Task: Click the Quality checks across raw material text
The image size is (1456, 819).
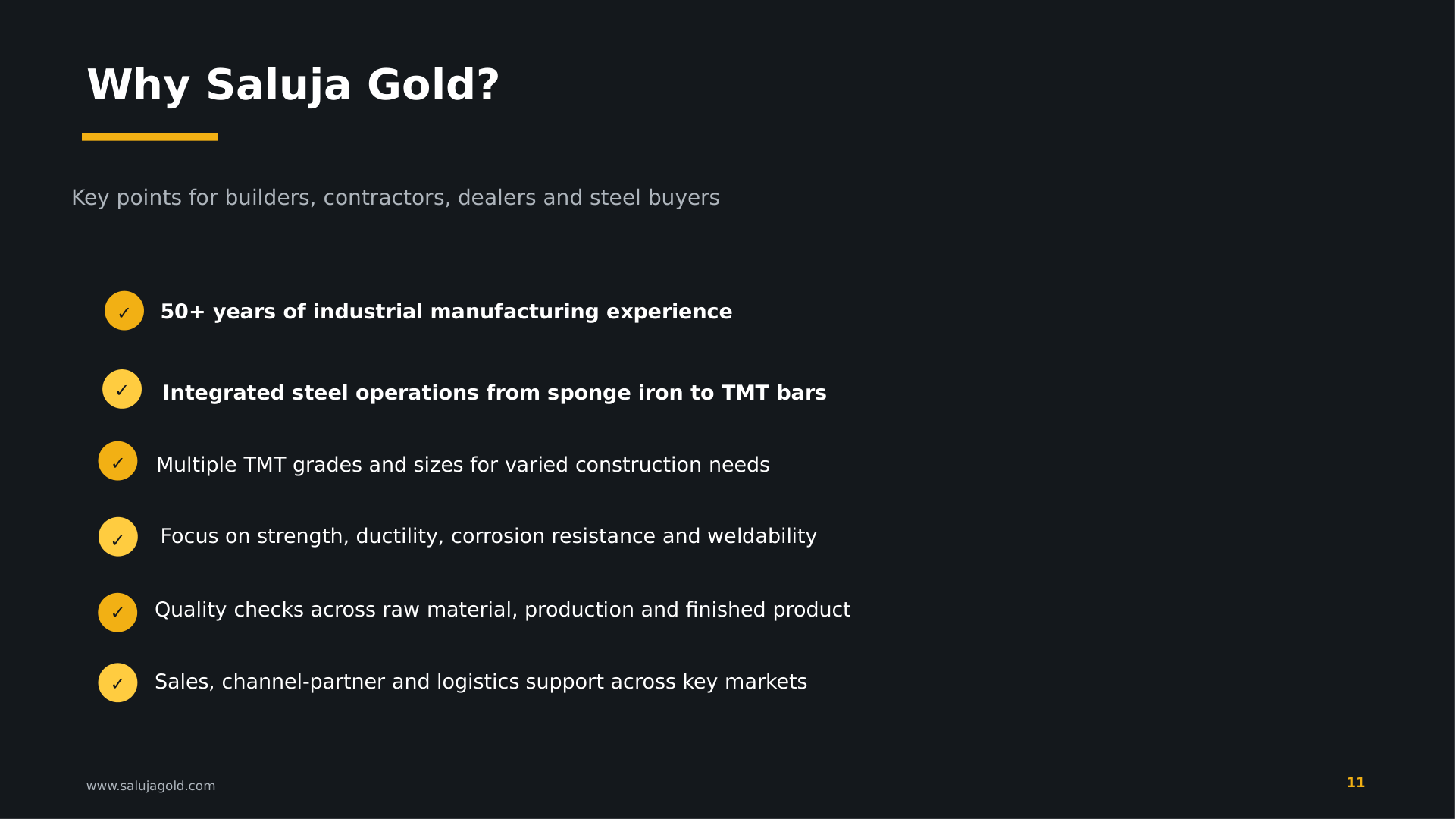Action: pos(503,610)
